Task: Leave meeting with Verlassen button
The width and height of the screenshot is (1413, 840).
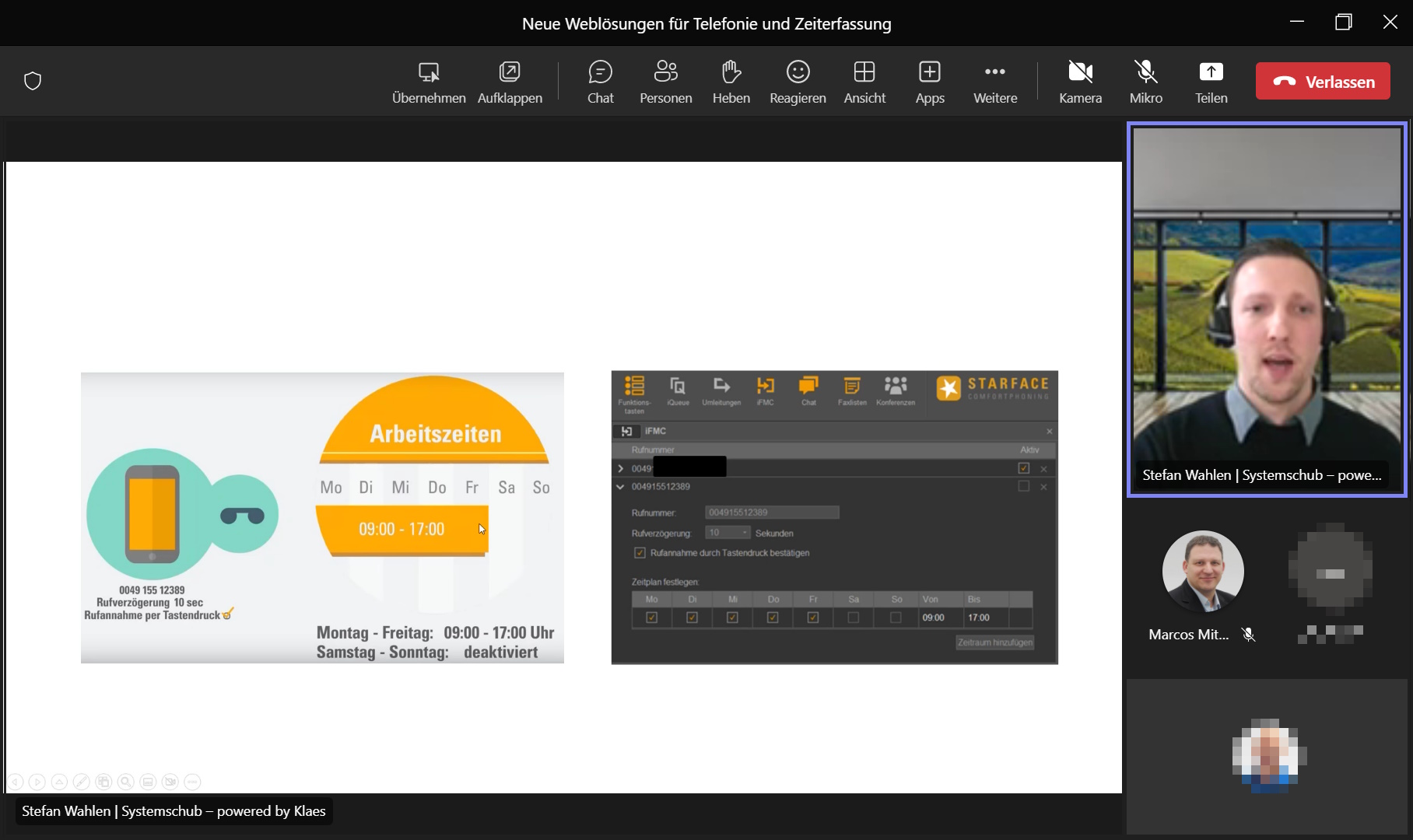Action: tap(1323, 82)
